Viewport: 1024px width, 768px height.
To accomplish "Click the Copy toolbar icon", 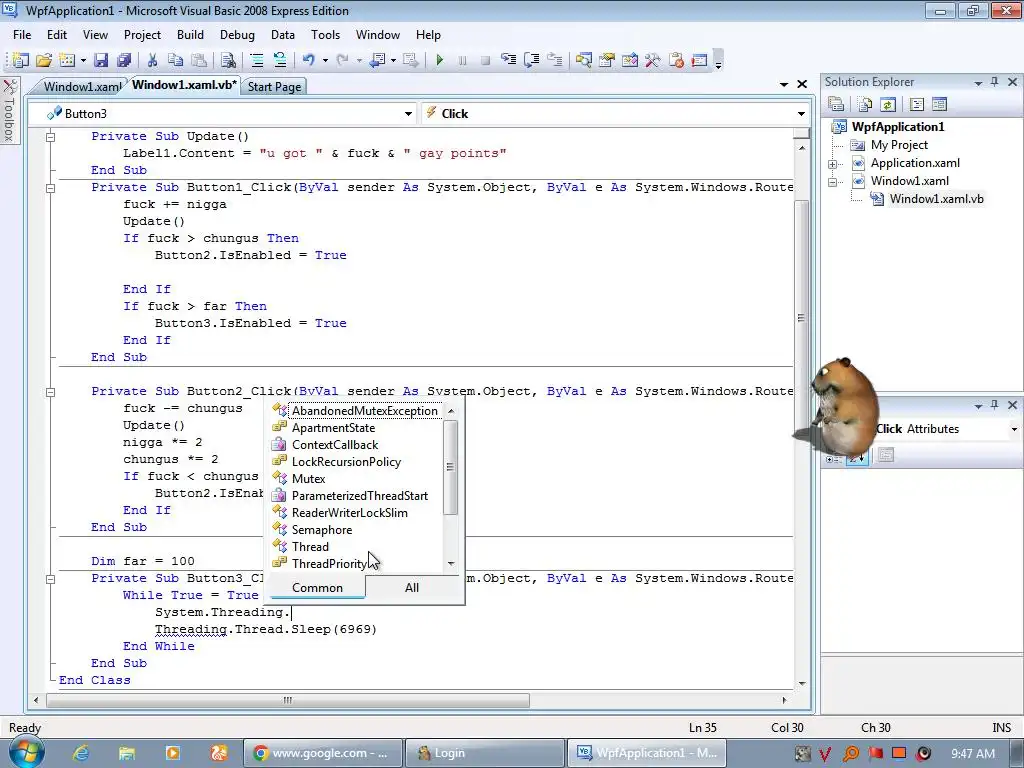I will point(175,60).
